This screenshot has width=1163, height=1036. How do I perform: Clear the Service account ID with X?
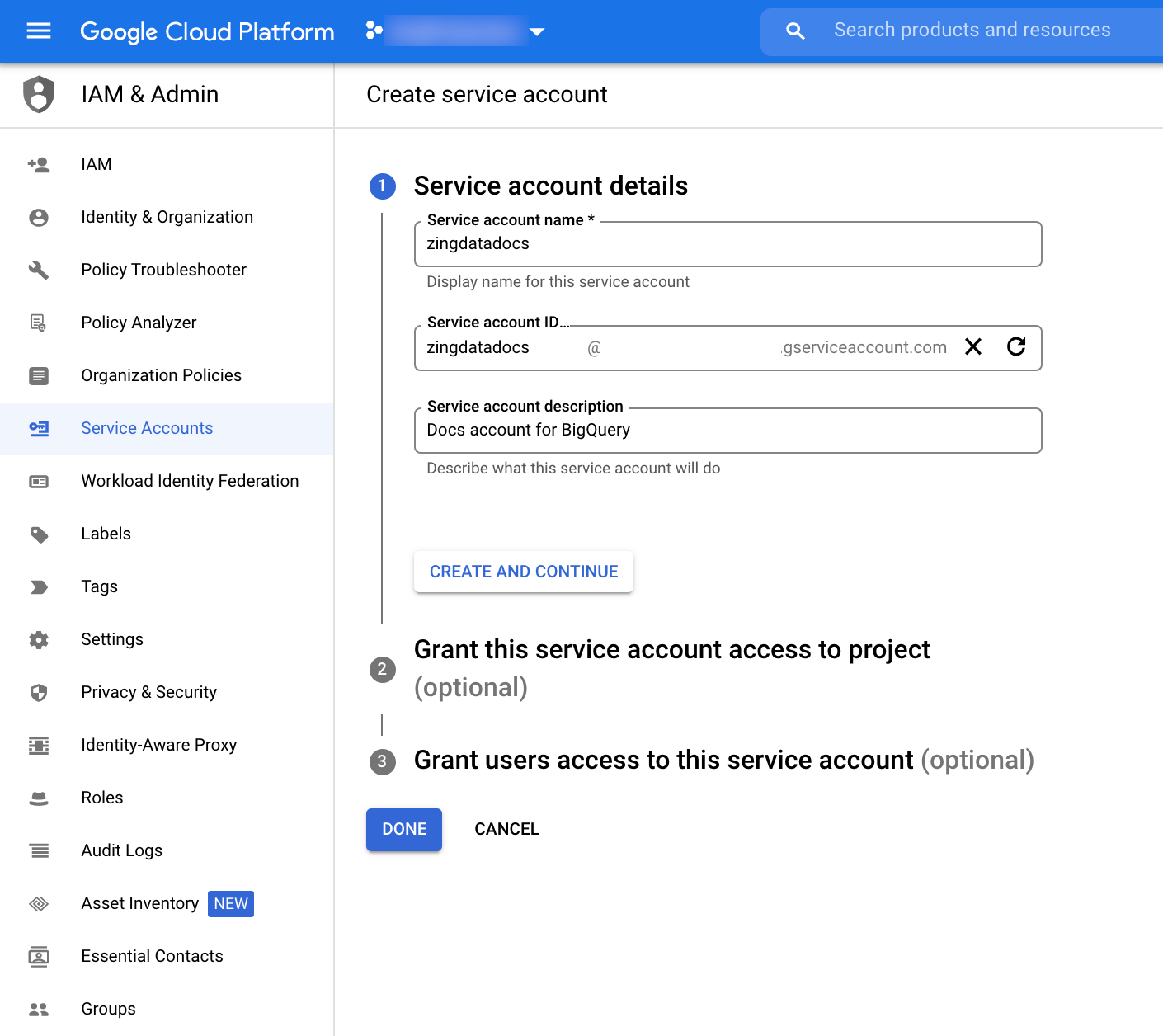(973, 347)
